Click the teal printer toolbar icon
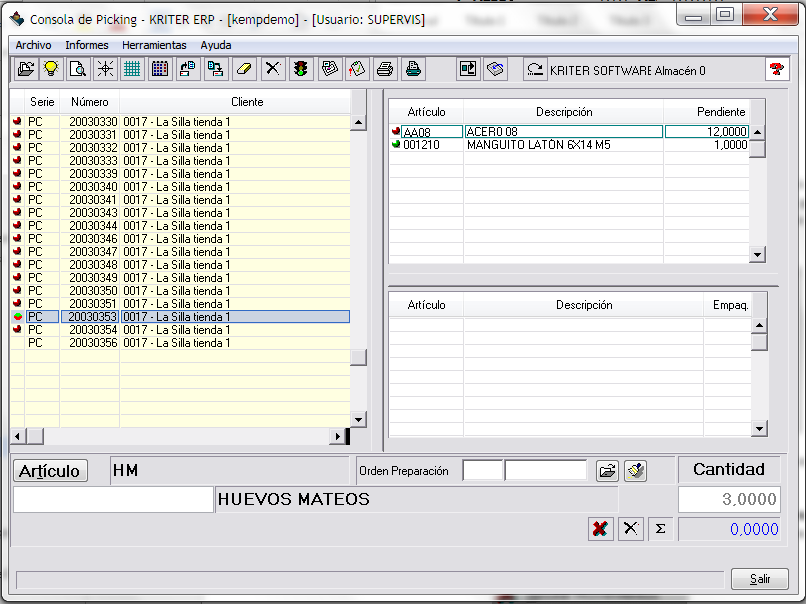The width and height of the screenshot is (806, 604). click(x=413, y=69)
